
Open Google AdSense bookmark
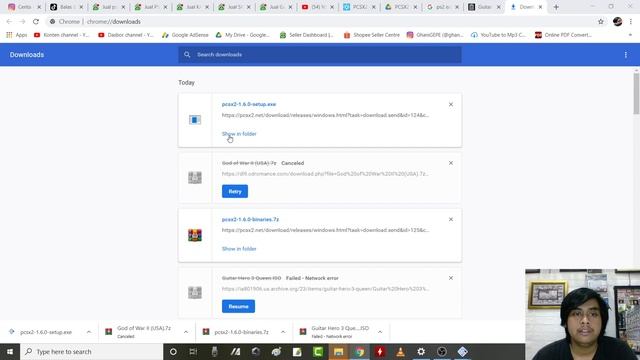pos(185,35)
